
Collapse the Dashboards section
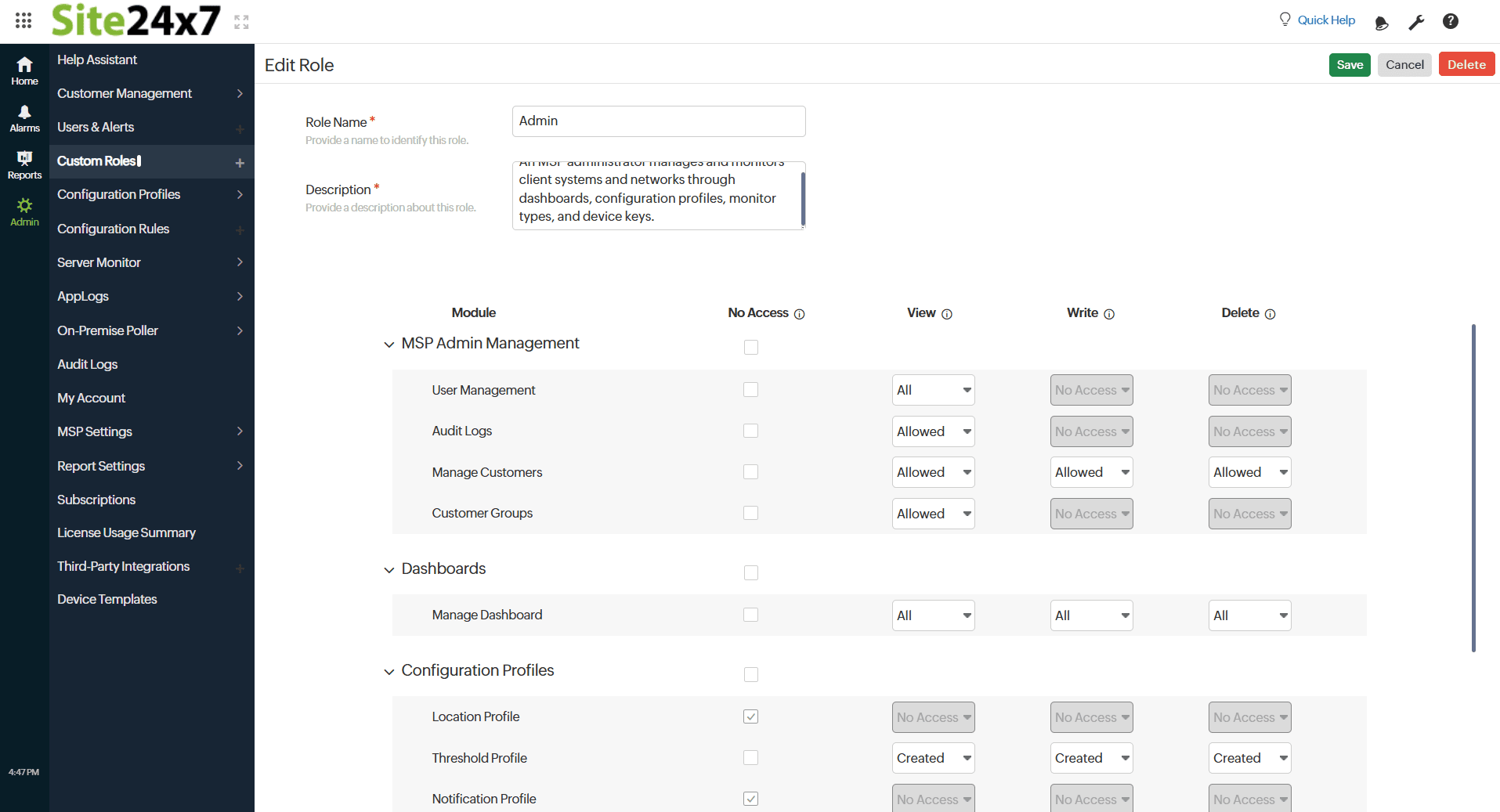389,570
